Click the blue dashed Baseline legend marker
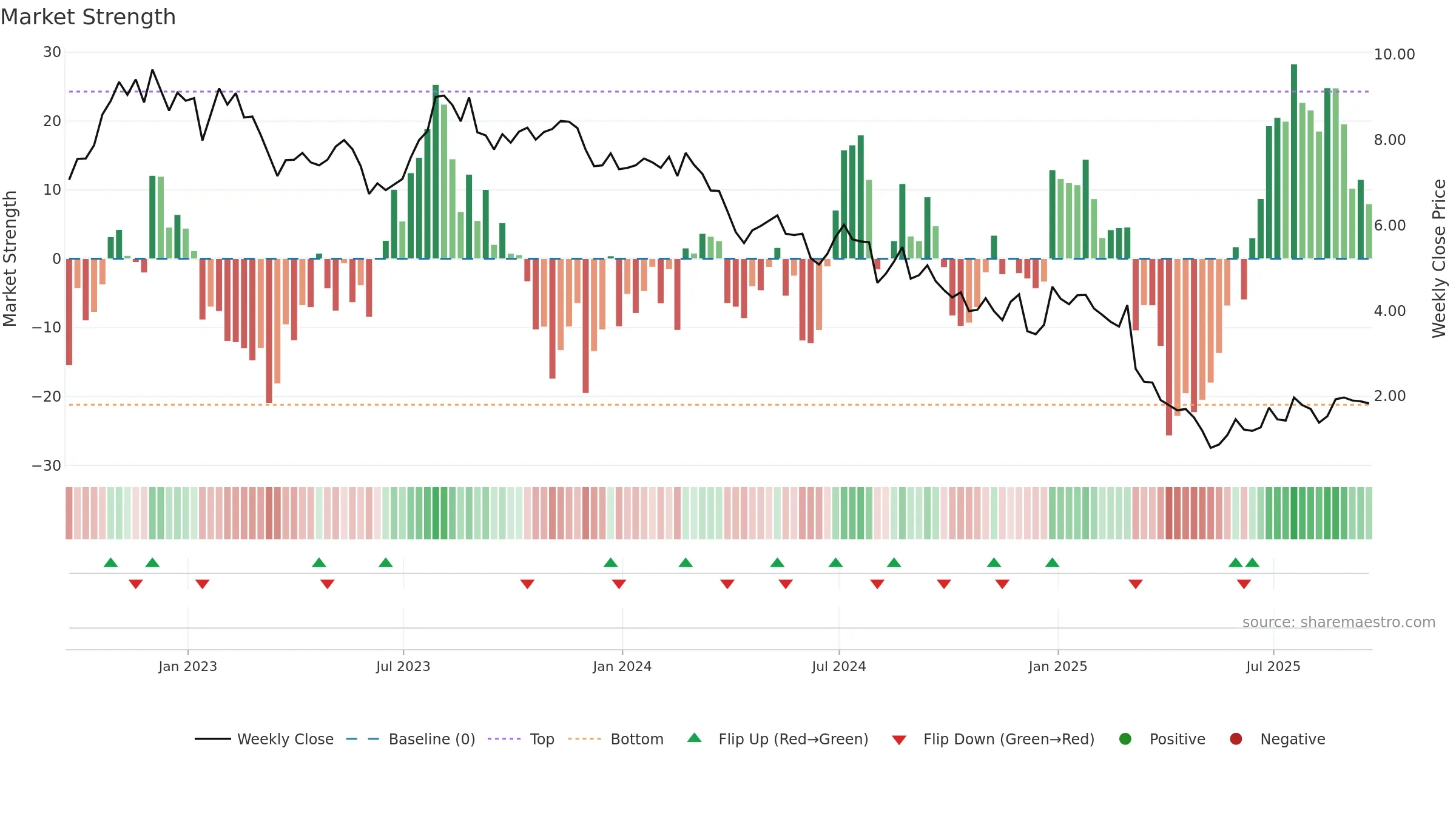Image resolution: width=1456 pixels, height=819 pixels. [362, 739]
